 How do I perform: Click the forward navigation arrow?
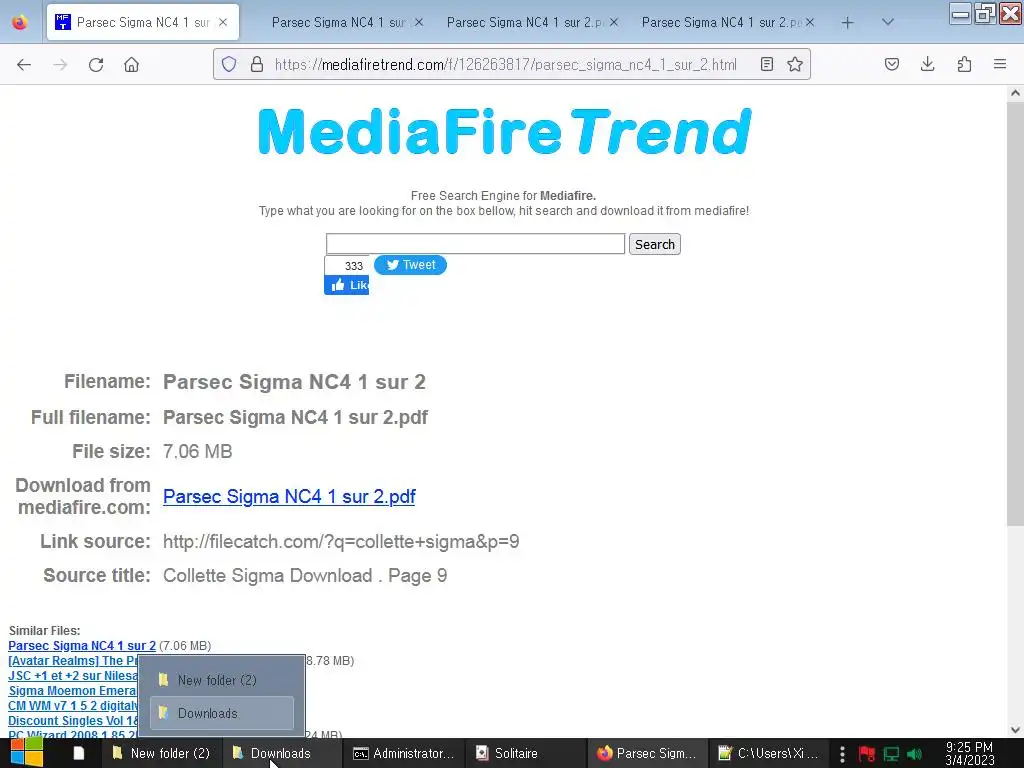pos(60,64)
